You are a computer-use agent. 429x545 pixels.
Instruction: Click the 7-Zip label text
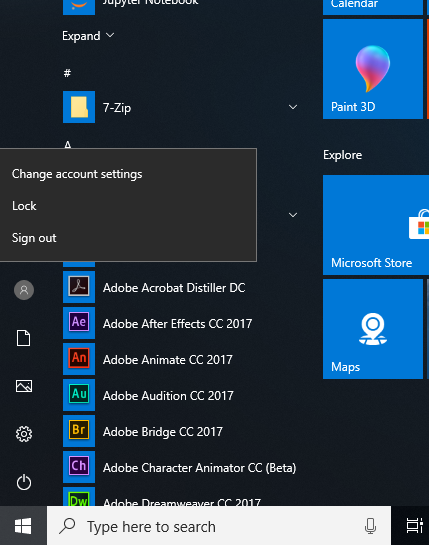(117, 108)
